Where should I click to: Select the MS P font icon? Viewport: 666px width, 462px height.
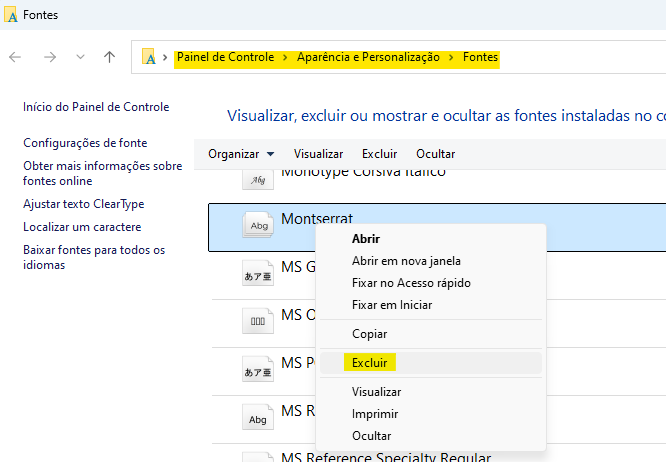(258, 369)
